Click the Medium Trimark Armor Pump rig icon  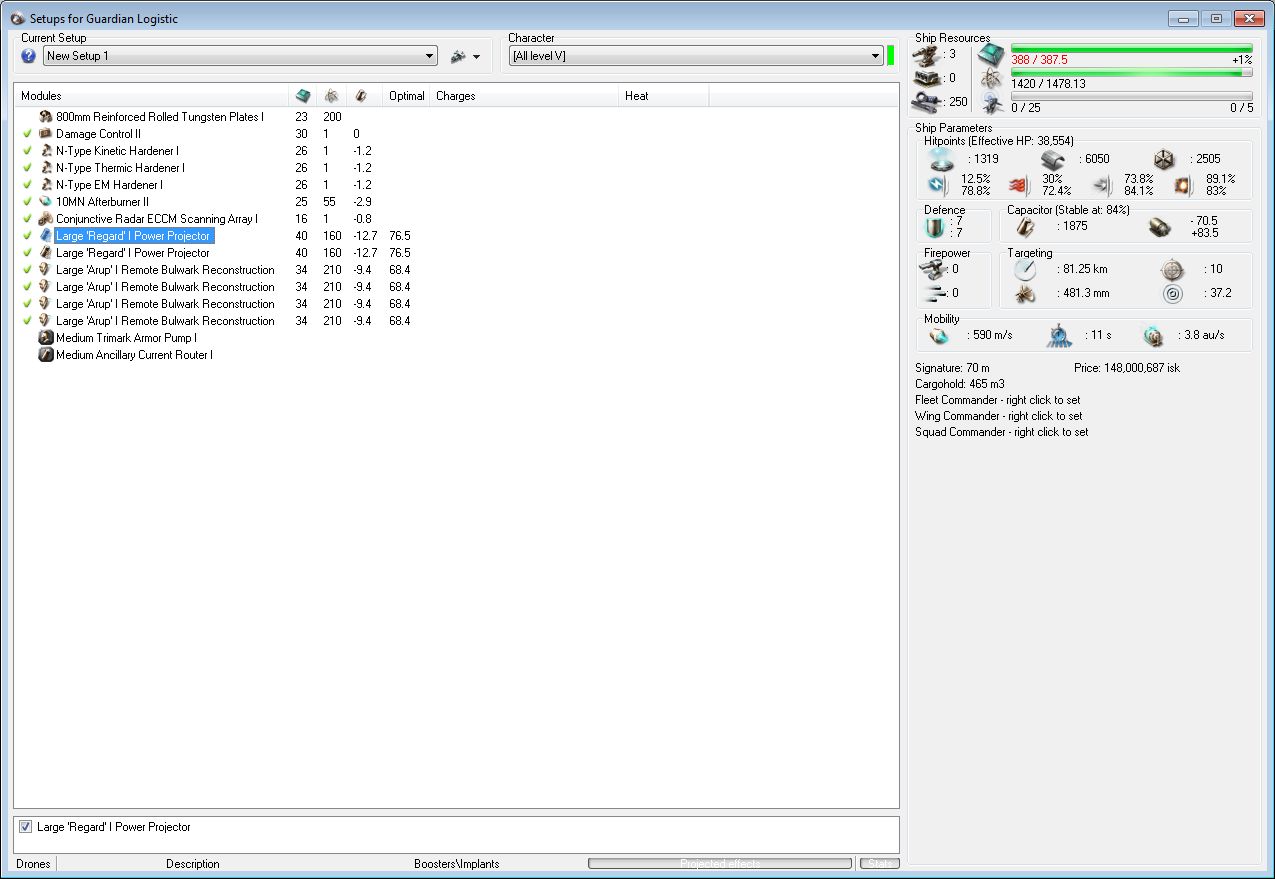[45, 338]
